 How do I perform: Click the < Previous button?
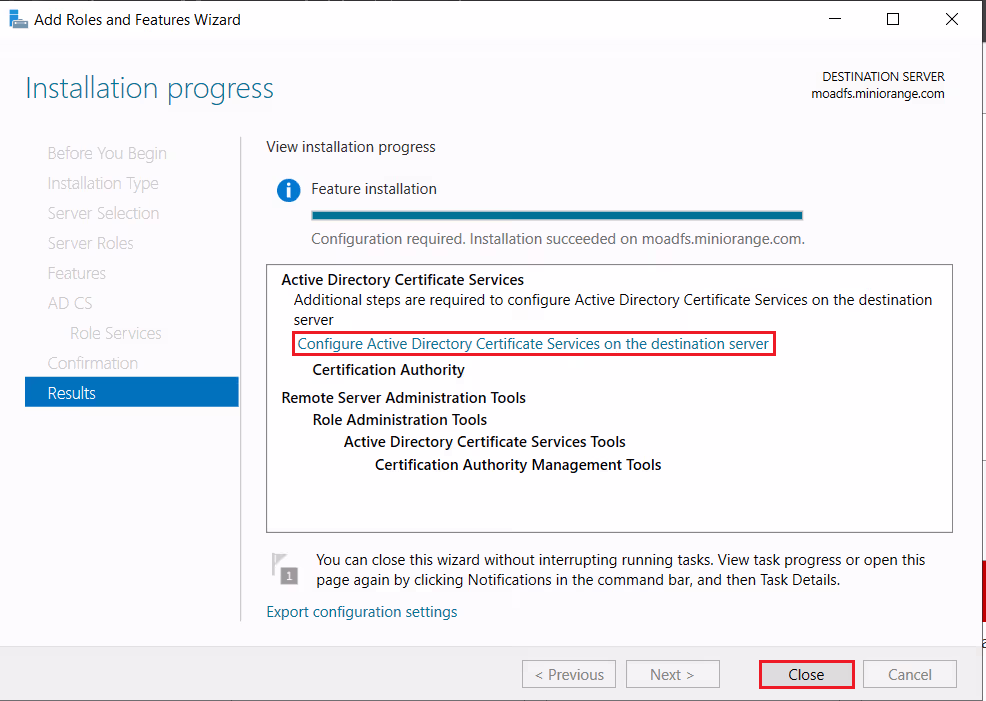[568, 675]
